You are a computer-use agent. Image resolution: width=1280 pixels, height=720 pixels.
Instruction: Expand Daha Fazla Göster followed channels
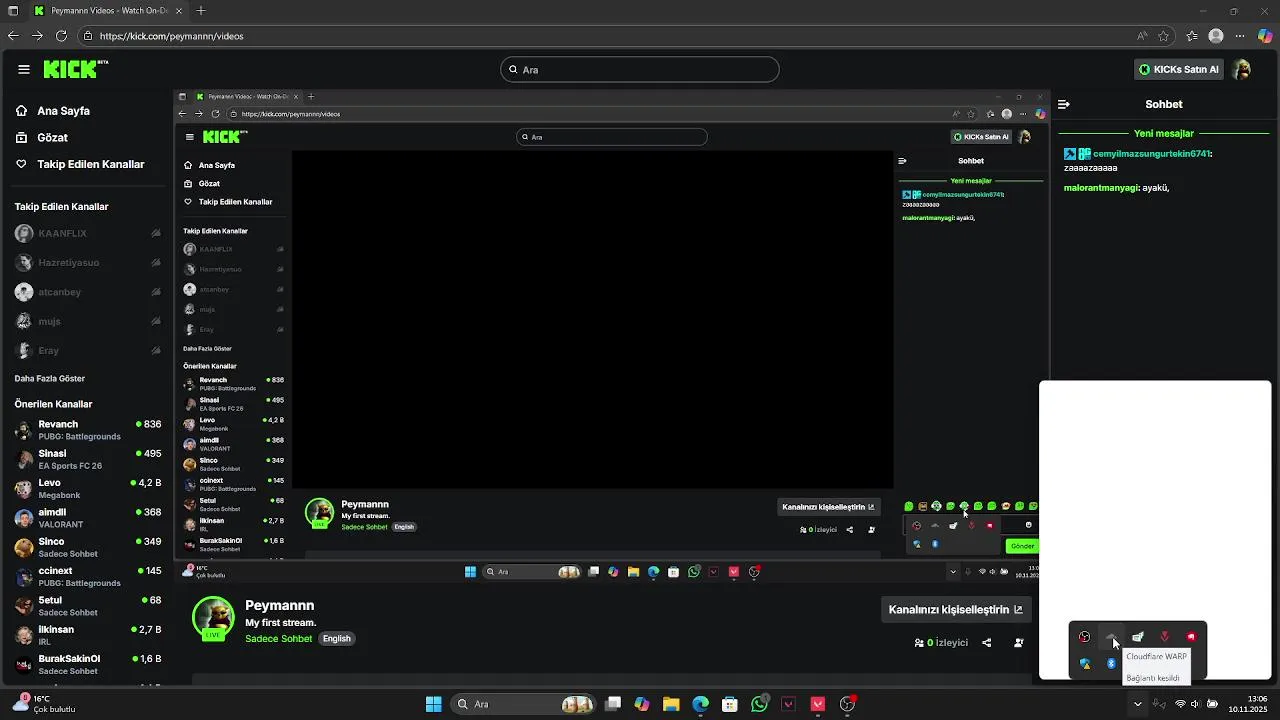50,379
